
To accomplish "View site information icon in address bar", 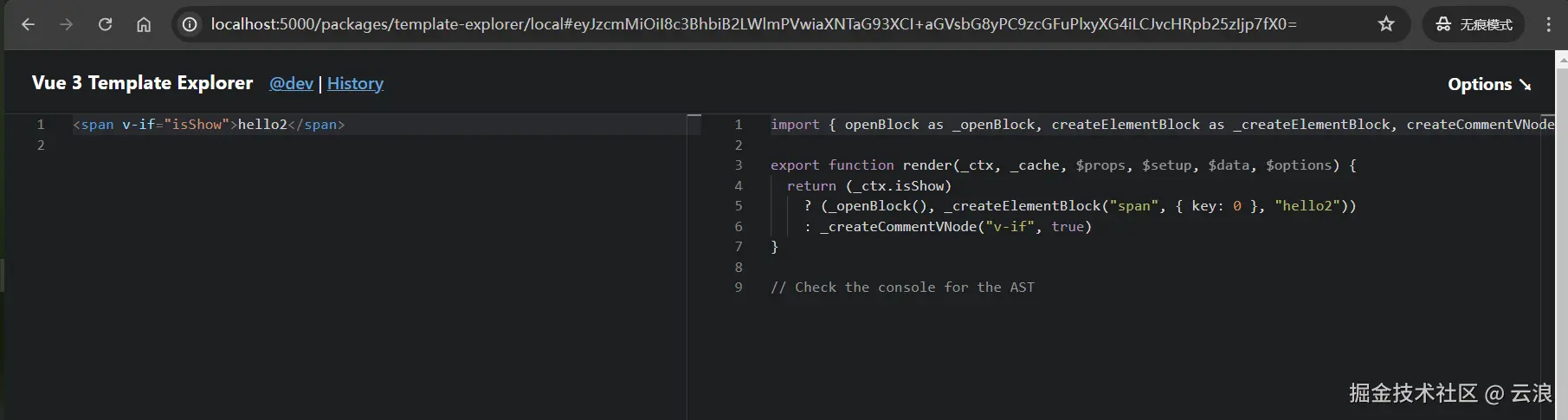I will (x=190, y=24).
